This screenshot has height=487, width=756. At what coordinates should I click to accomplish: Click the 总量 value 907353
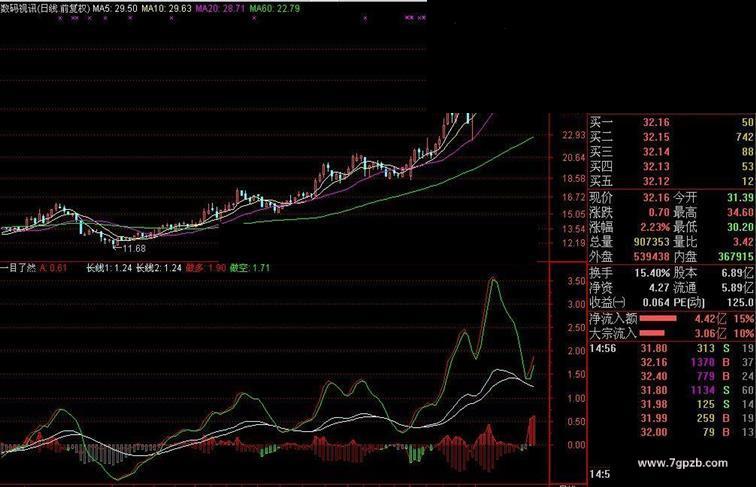pos(651,242)
